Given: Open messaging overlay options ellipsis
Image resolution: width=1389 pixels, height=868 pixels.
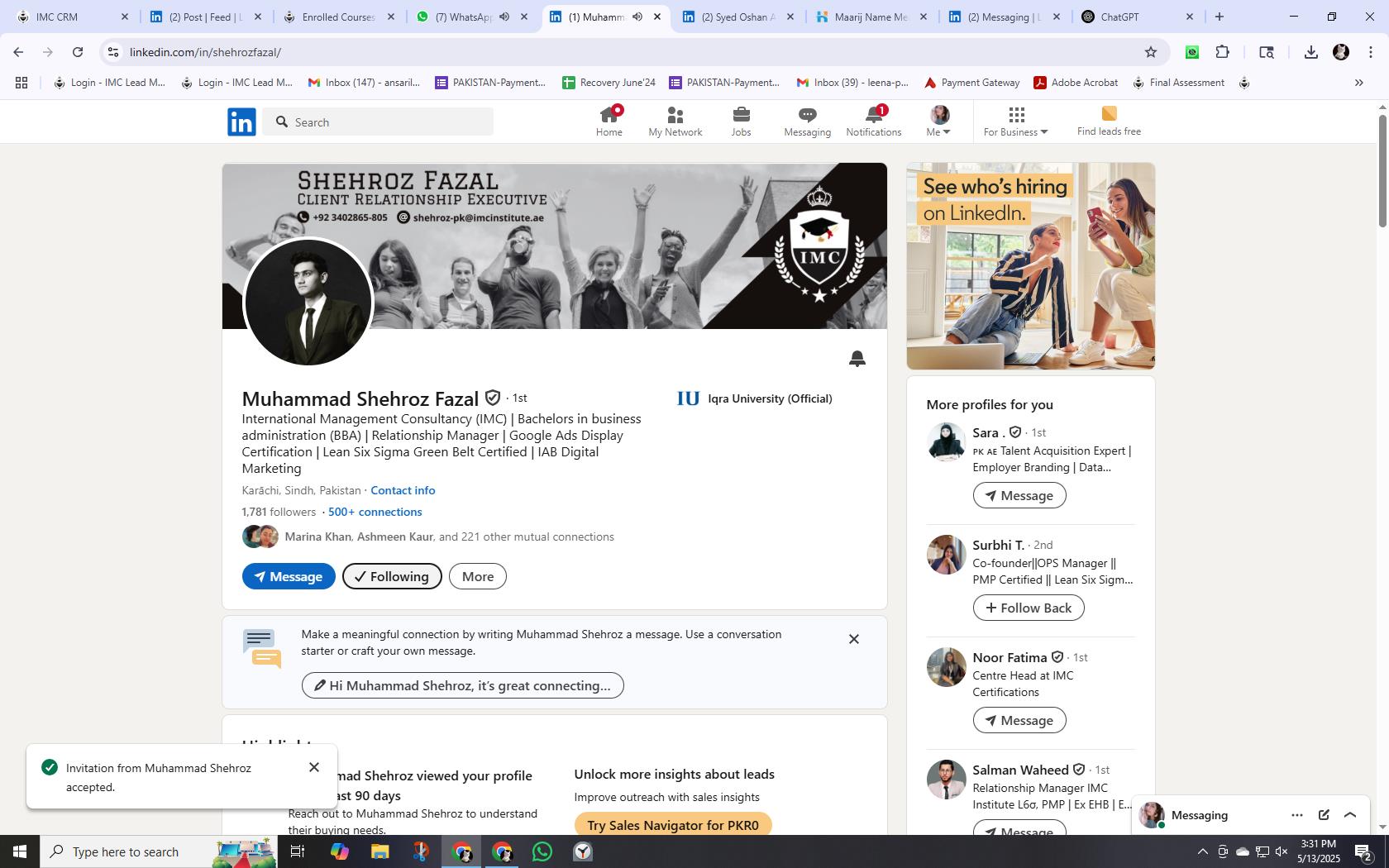Looking at the screenshot, I should pyautogui.click(x=1296, y=815).
